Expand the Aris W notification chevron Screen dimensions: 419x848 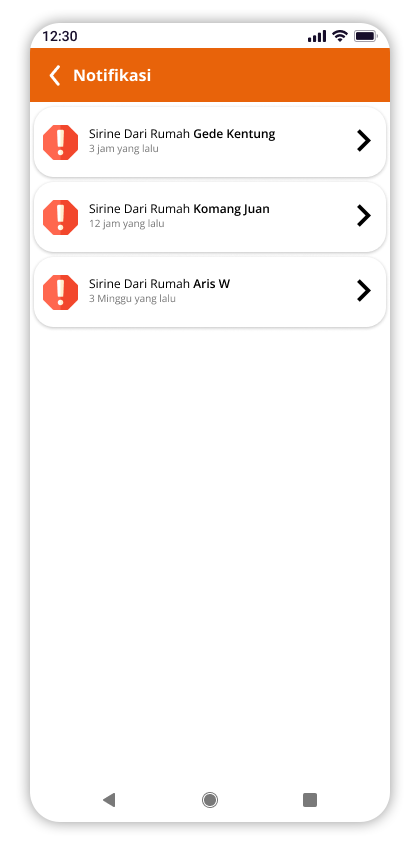point(364,291)
